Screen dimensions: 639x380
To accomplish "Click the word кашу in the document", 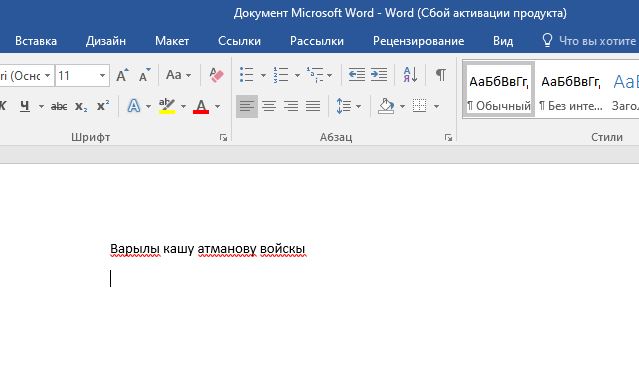I will point(178,249).
